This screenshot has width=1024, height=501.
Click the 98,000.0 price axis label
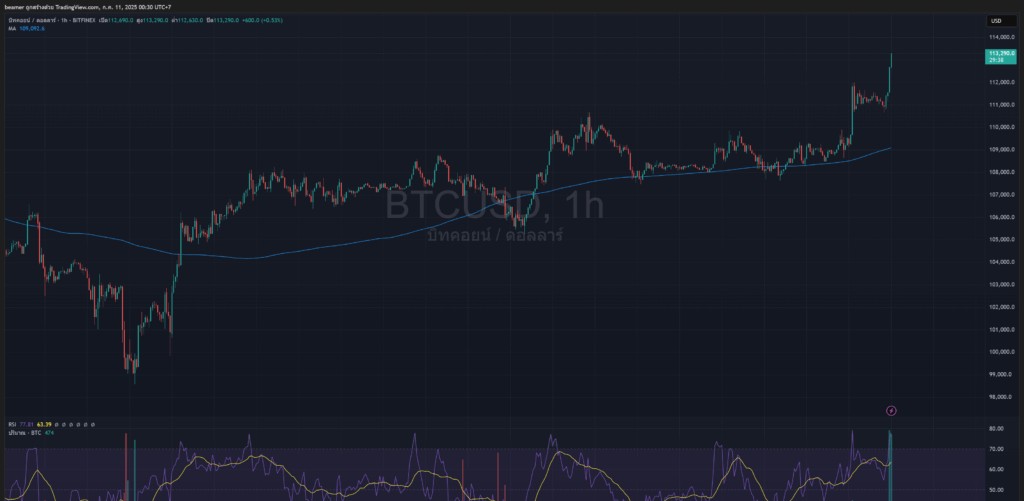coord(1002,397)
